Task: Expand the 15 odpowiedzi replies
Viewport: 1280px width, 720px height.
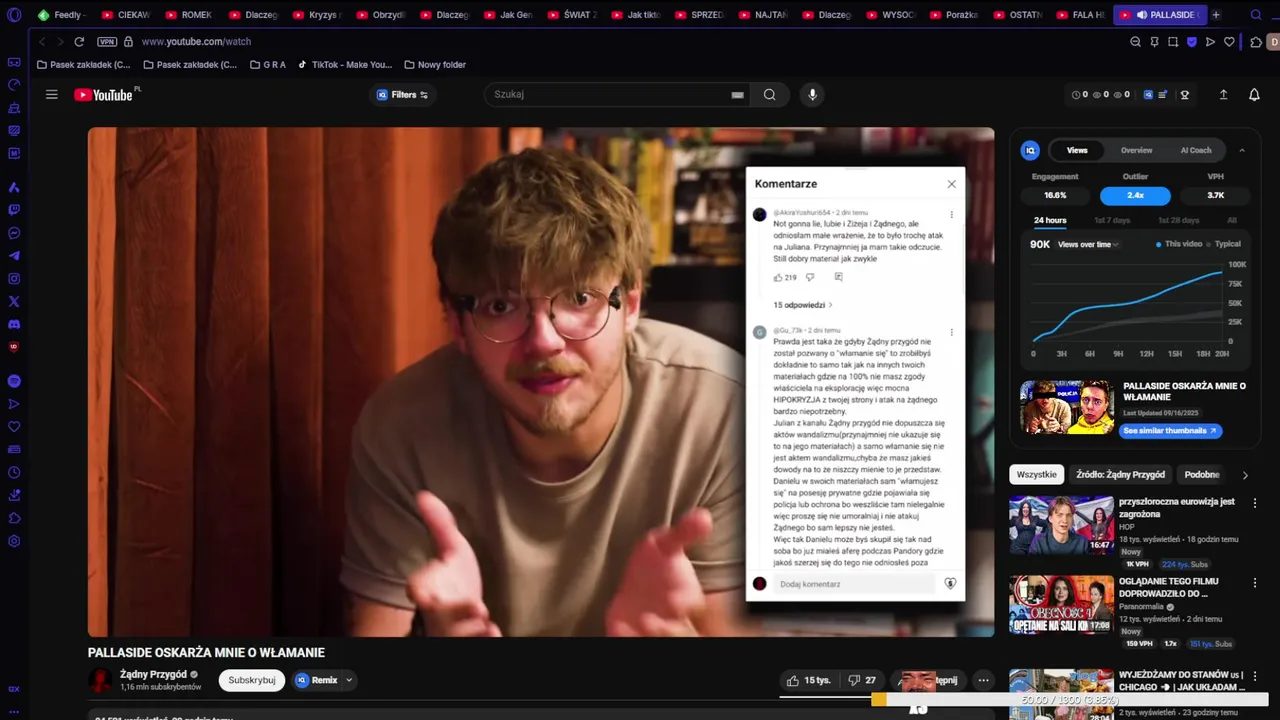Action: [x=802, y=305]
